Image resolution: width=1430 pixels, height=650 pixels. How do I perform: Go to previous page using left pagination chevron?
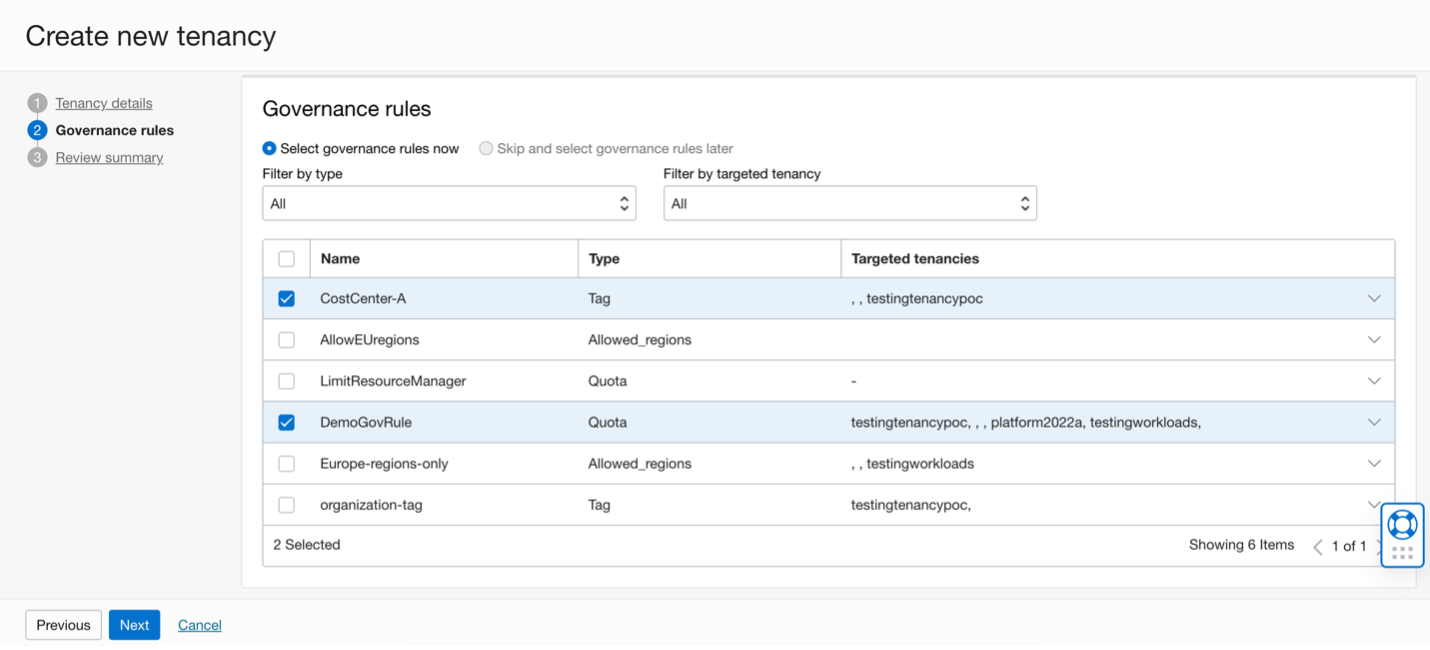1320,546
